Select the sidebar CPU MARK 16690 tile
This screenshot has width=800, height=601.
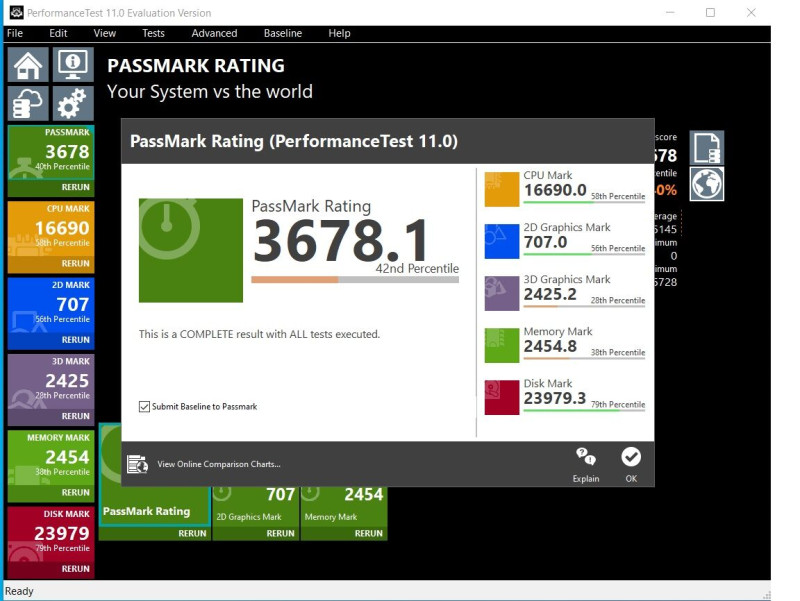51,229
